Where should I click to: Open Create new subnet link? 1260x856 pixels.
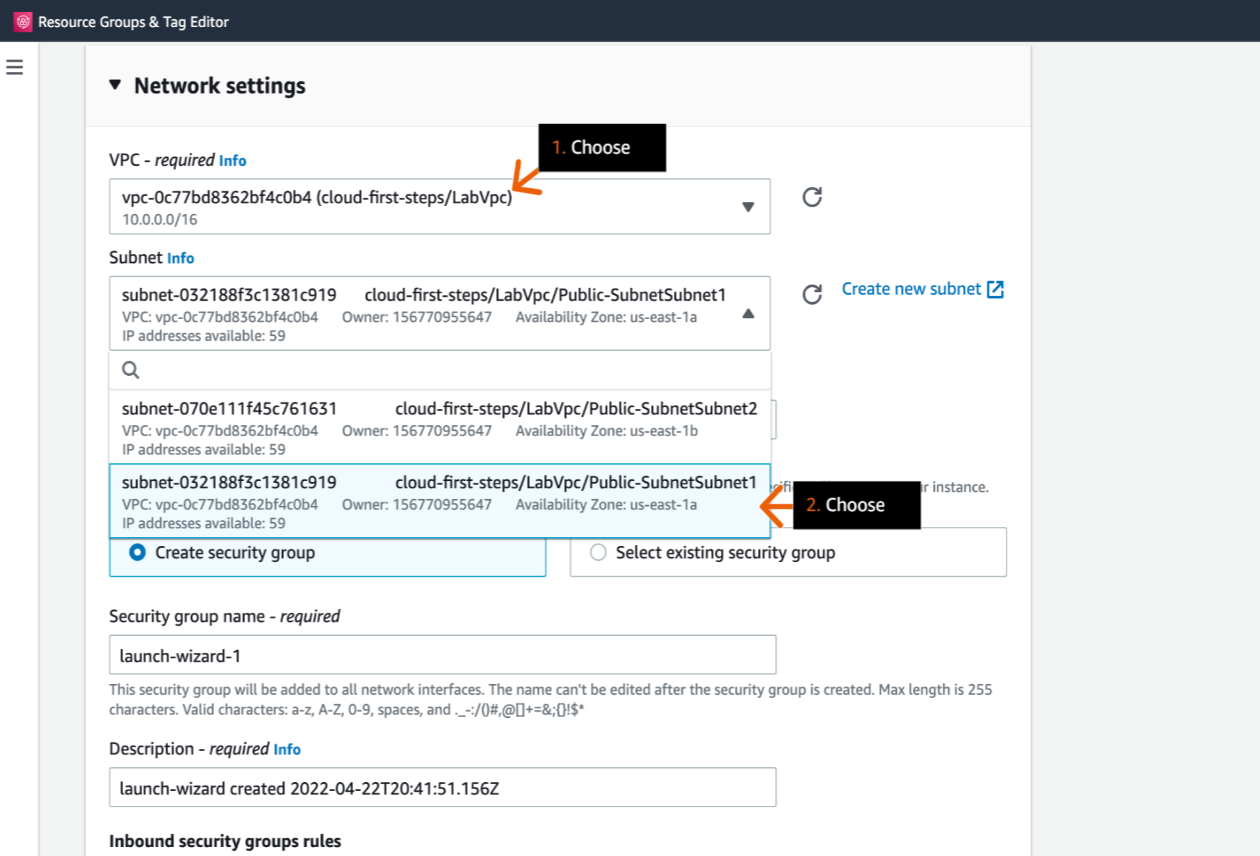pyautogui.click(x=912, y=288)
